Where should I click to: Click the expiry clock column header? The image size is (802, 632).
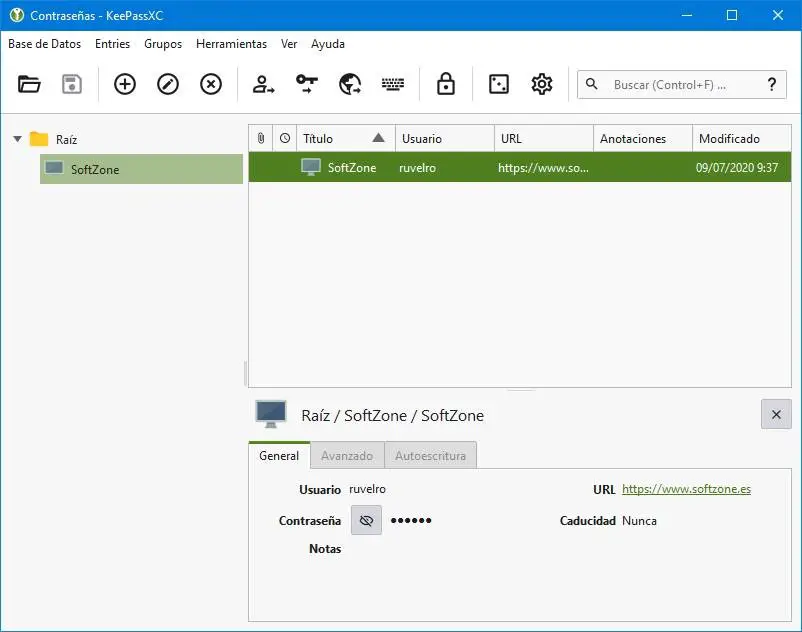pos(285,138)
